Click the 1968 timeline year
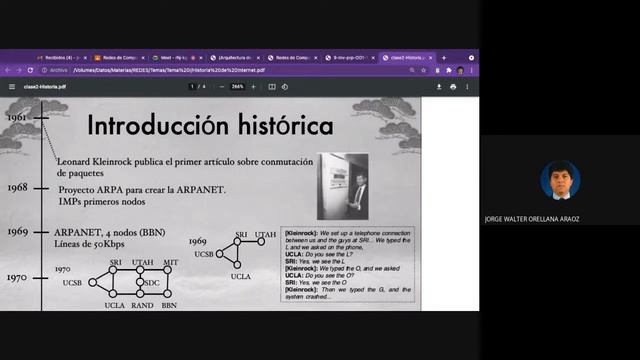 pyautogui.click(x=18, y=188)
